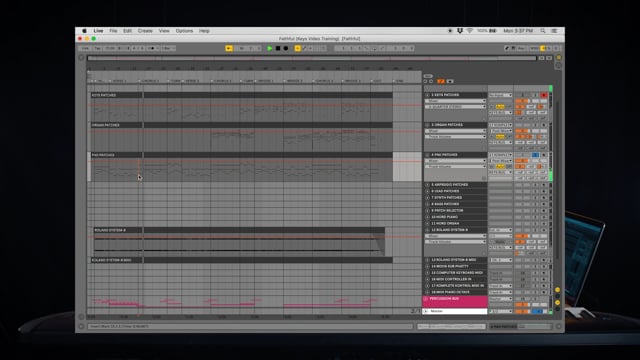The height and width of the screenshot is (360, 640).
Task: Toggle the yellow Follow button left of transport
Action: pos(229,48)
